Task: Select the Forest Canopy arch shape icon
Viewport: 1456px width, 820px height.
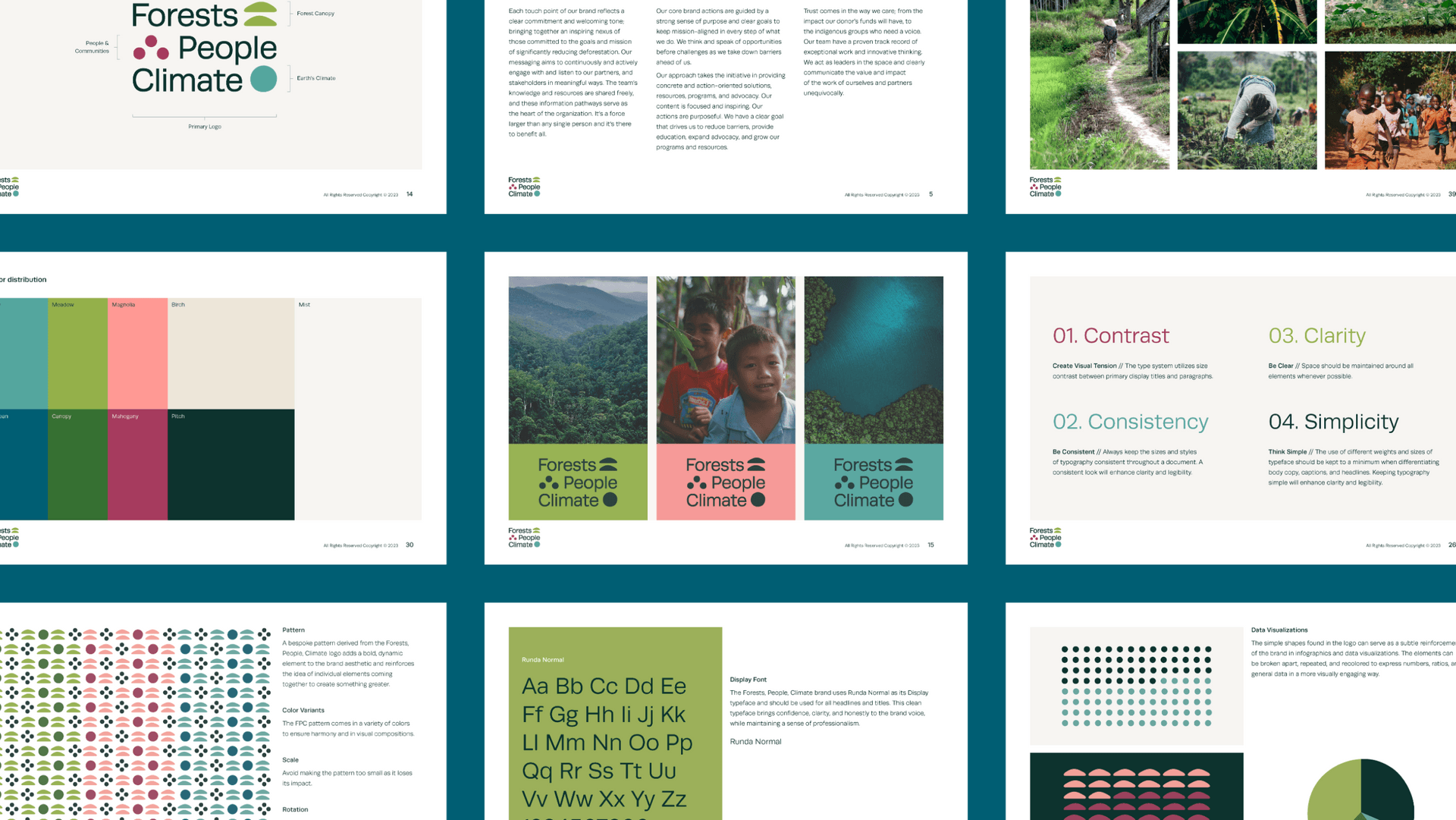Action: click(260, 13)
